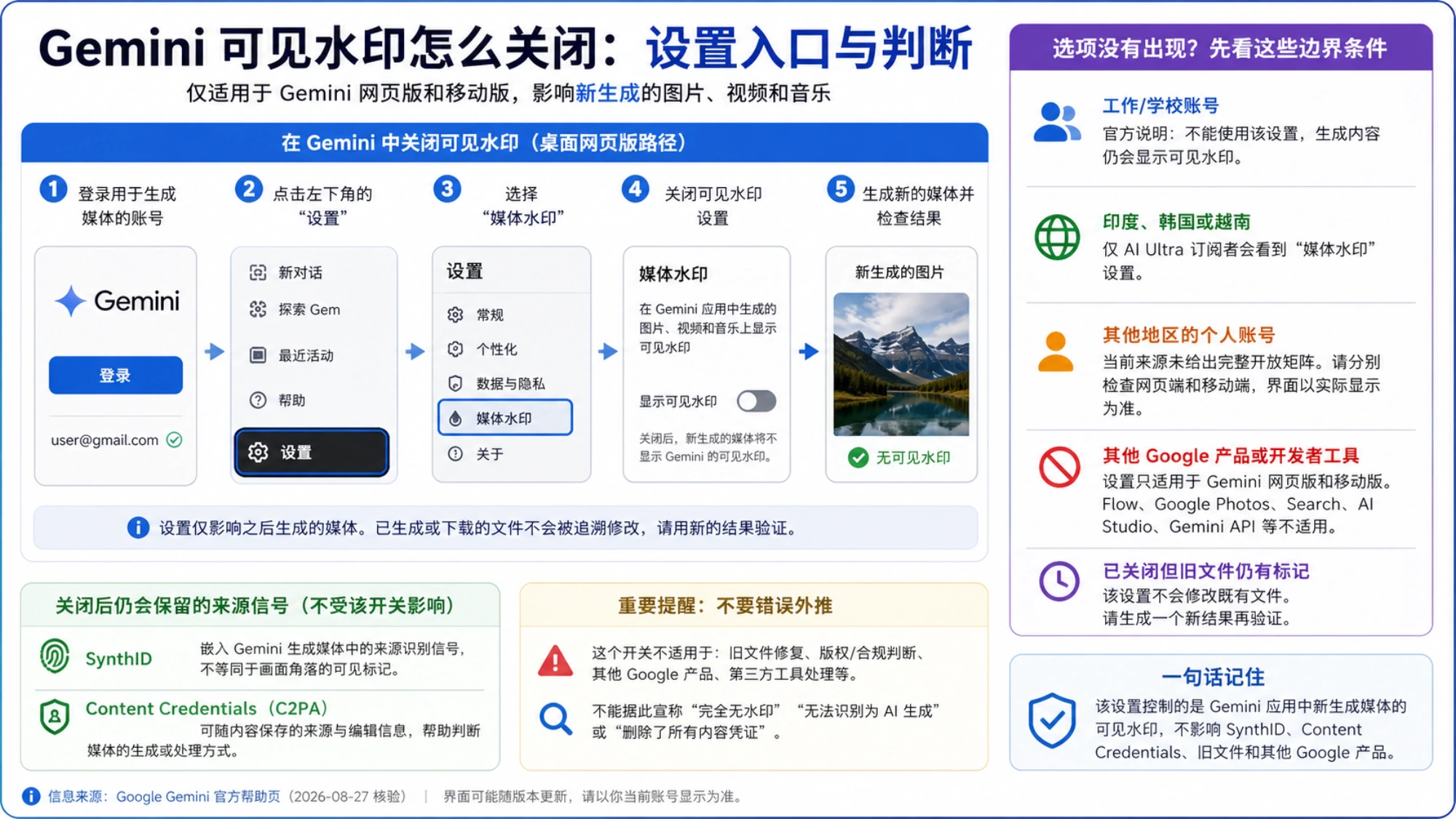Click the info icon in the blue note bar

138,528
